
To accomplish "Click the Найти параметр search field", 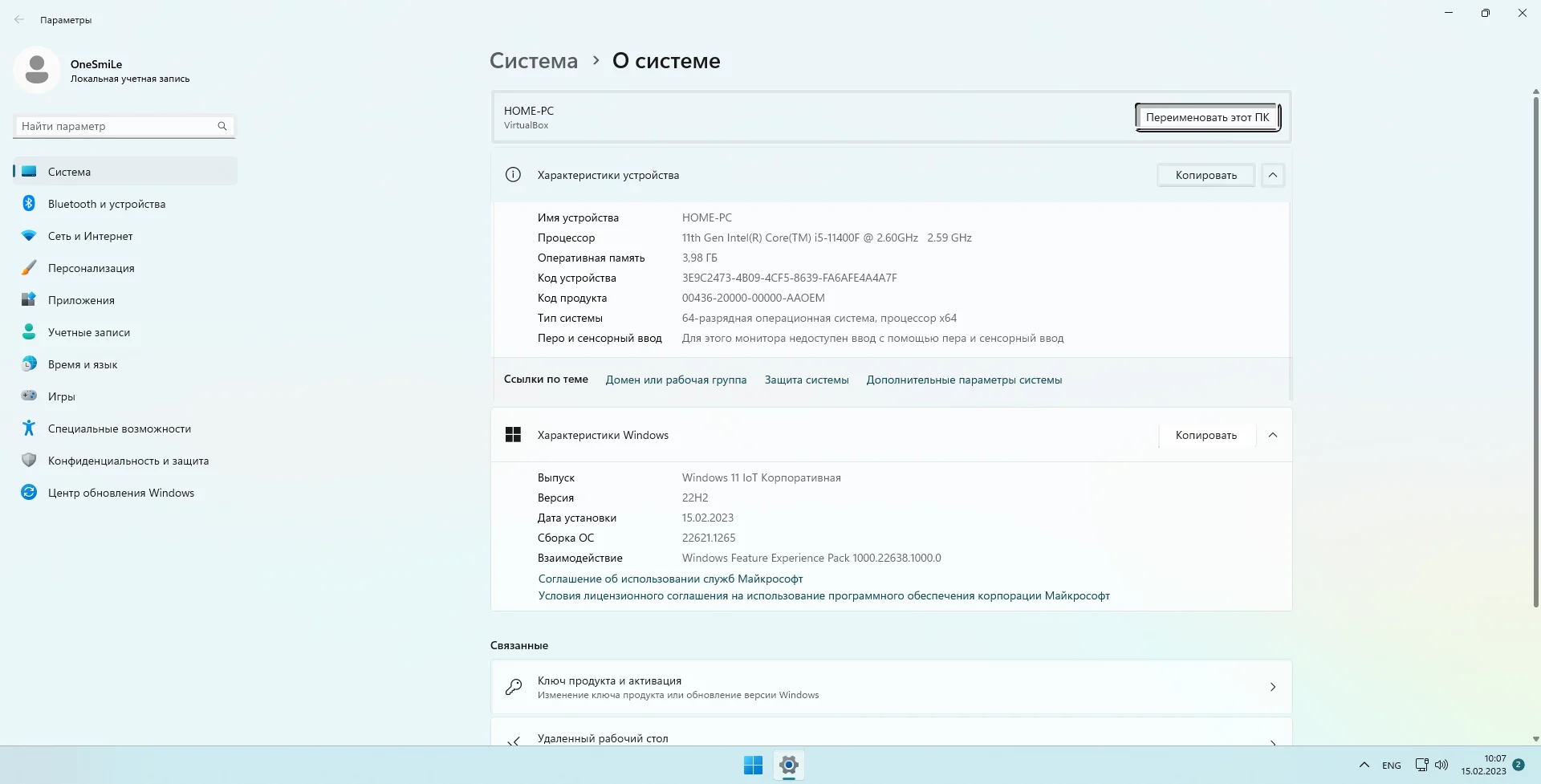I will coord(124,126).
